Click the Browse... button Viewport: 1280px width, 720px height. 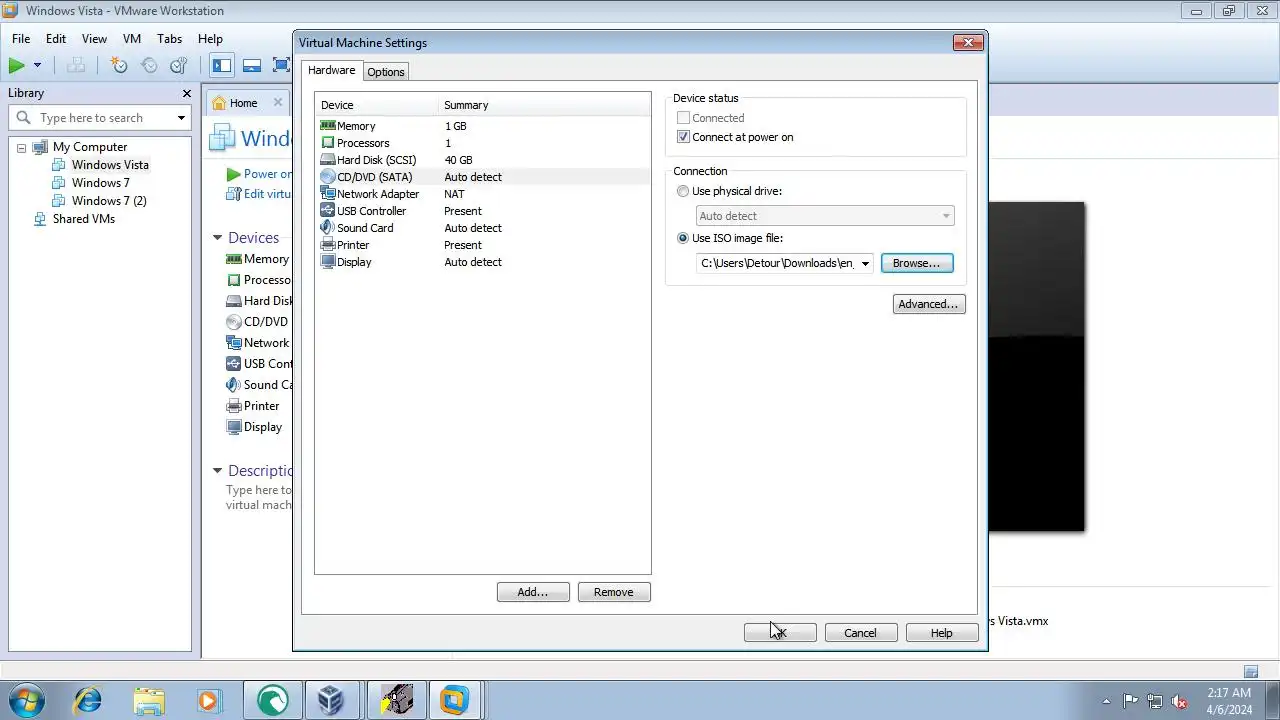tap(917, 263)
